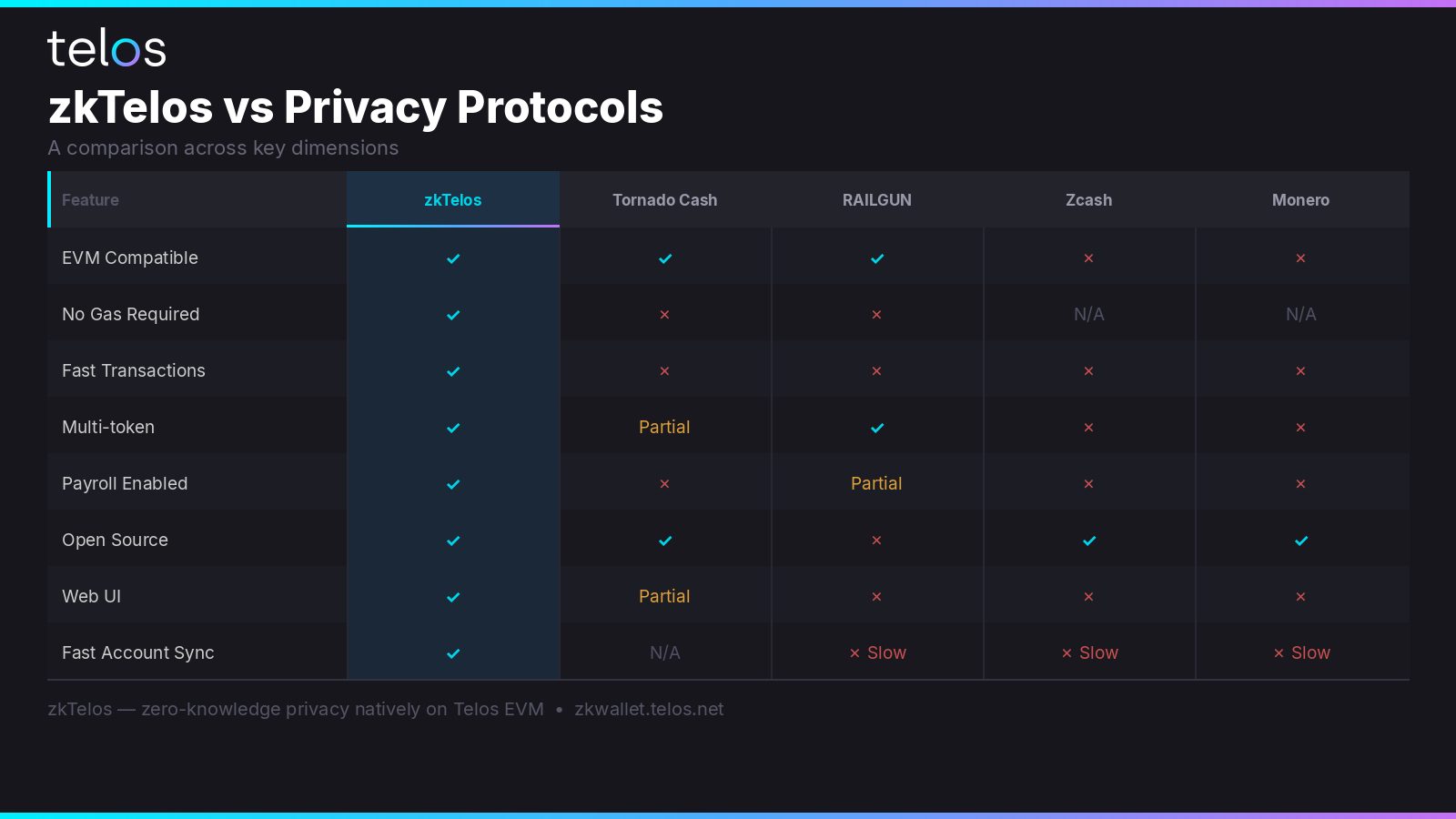Screen dimensions: 1456x819
Task: Select the Tornado Cash column header
Action: point(665,199)
